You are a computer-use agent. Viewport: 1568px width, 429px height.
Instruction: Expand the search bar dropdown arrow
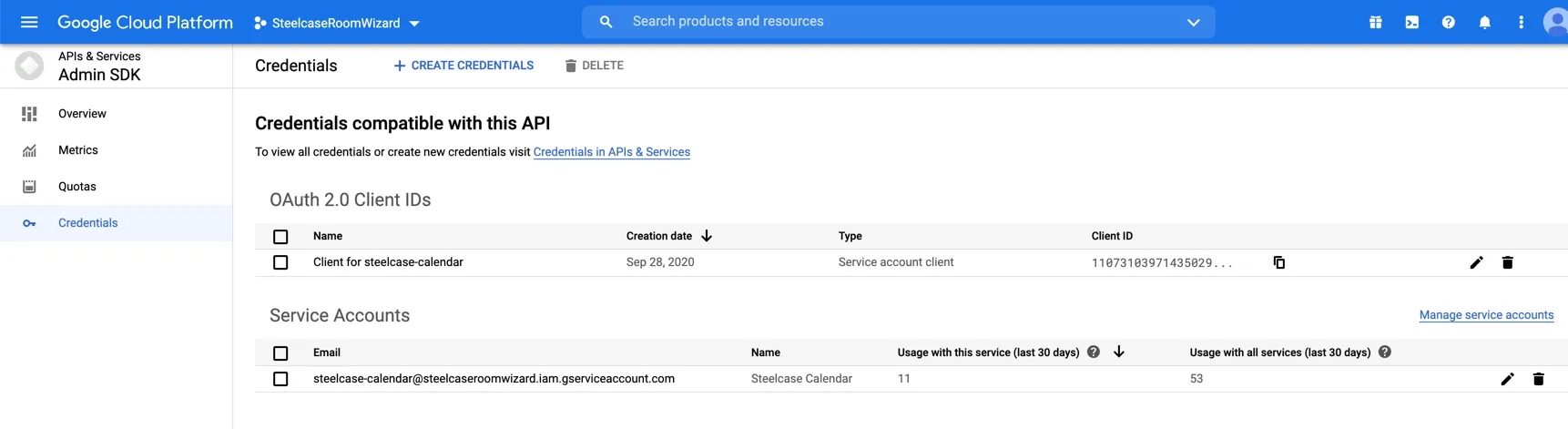[x=1193, y=22]
